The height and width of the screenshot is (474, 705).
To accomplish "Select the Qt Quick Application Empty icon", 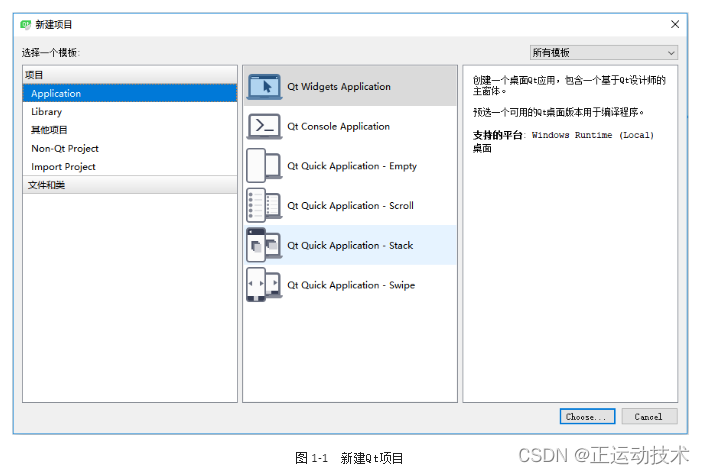I will tap(264, 165).
